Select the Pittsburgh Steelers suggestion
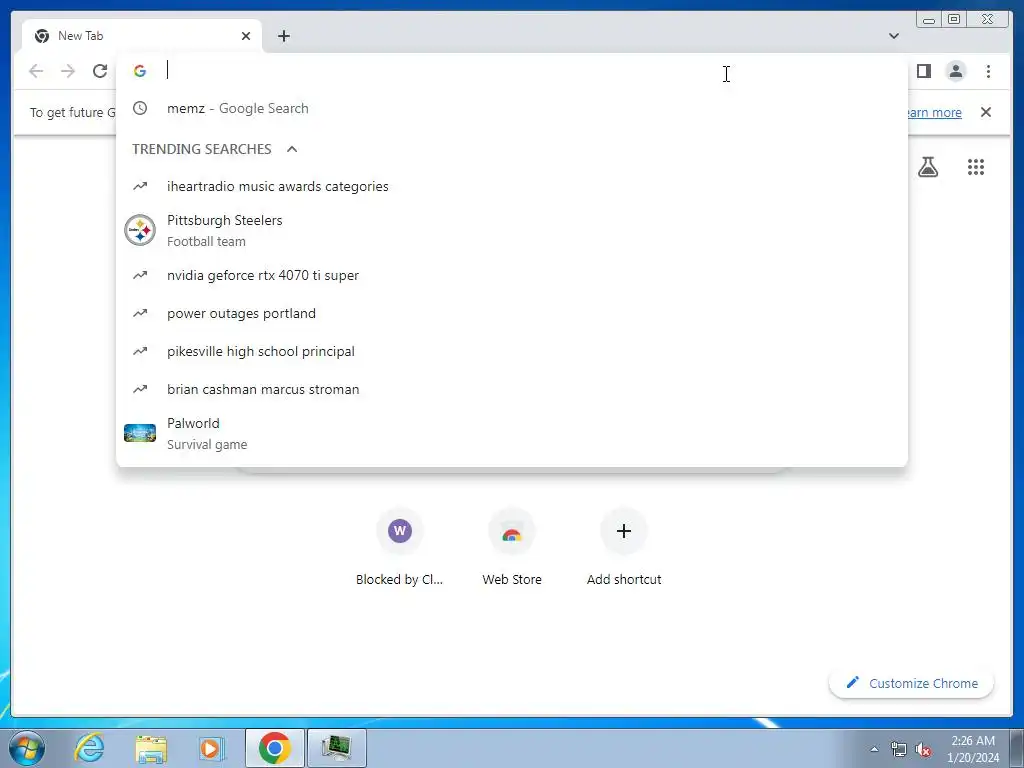Image resolution: width=1024 pixels, height=768 pixels. pyautogui.click(x=511, y=231)
